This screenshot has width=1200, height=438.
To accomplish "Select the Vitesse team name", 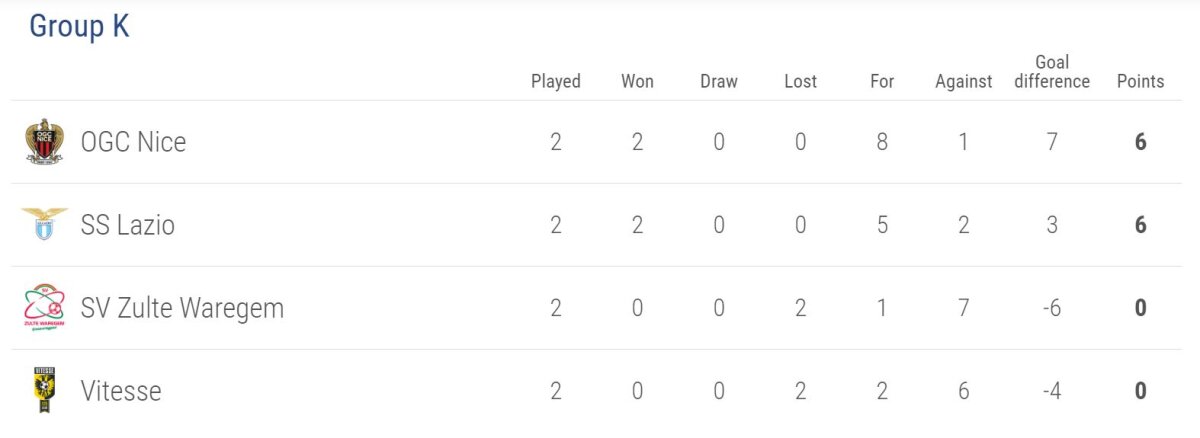I will point(121,390).
